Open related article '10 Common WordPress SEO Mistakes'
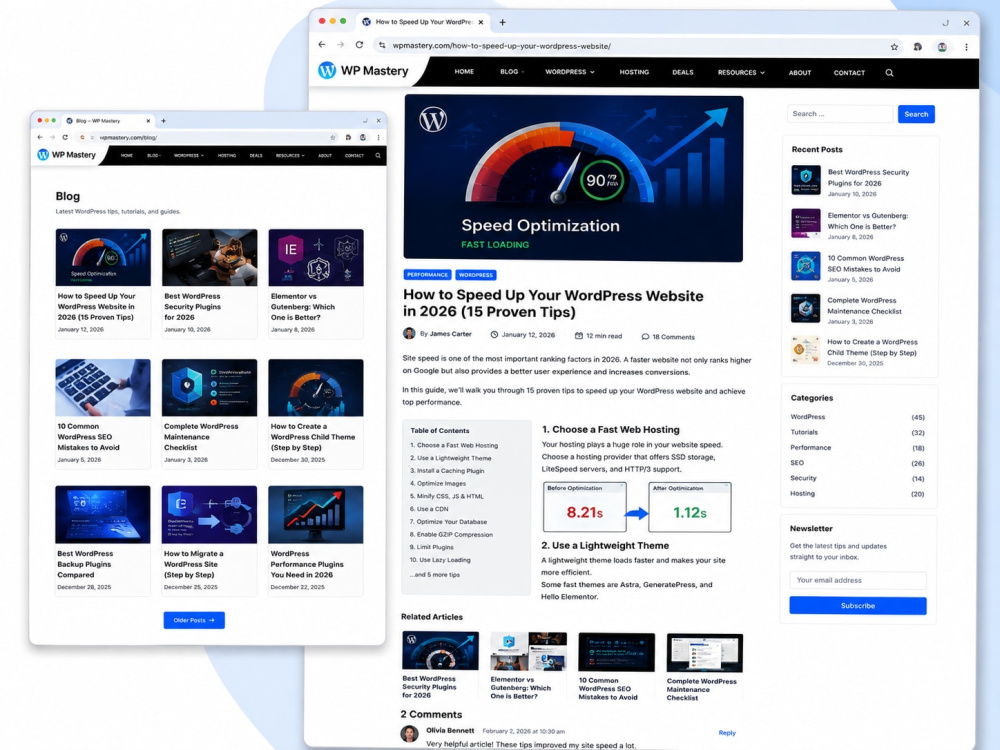Screen dimensions: 1000x750 click(616, 666)
